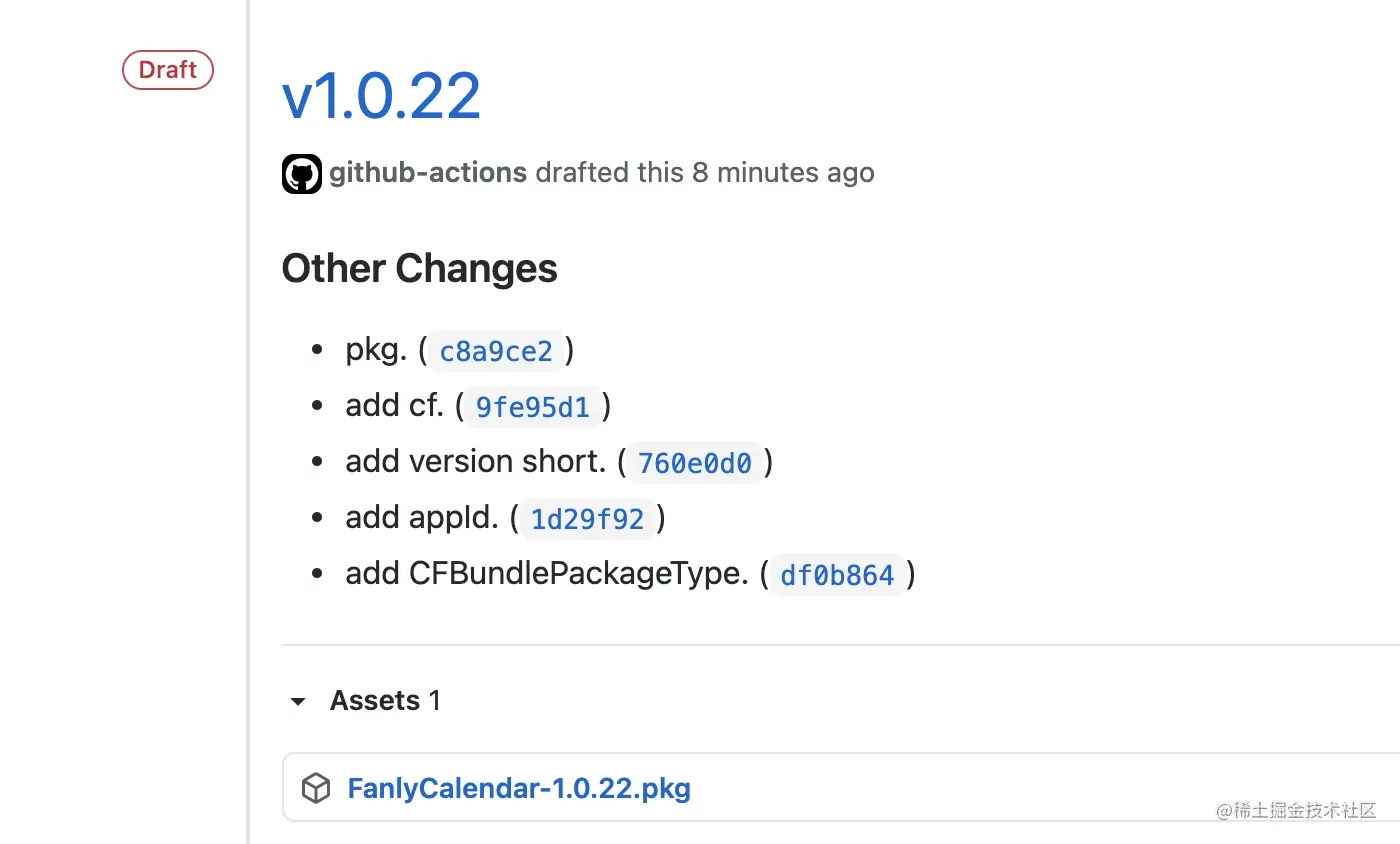View commit df0b864 for CFBundlePackageType

pyautogui.click(x=837, y=575)
